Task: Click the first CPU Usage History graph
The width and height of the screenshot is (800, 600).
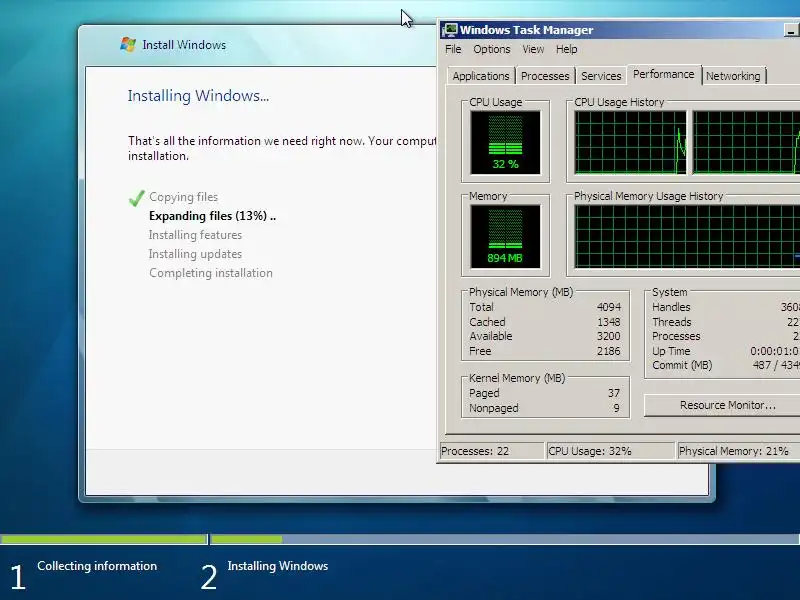Action: pos(630,142)
